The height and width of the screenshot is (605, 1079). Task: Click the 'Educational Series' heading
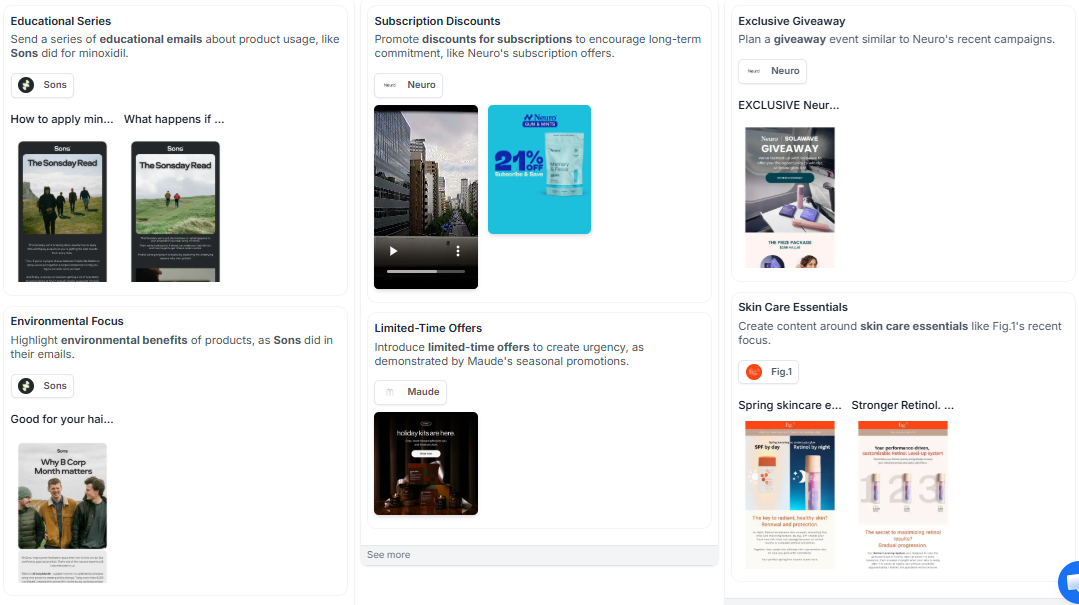click(61, 21)
